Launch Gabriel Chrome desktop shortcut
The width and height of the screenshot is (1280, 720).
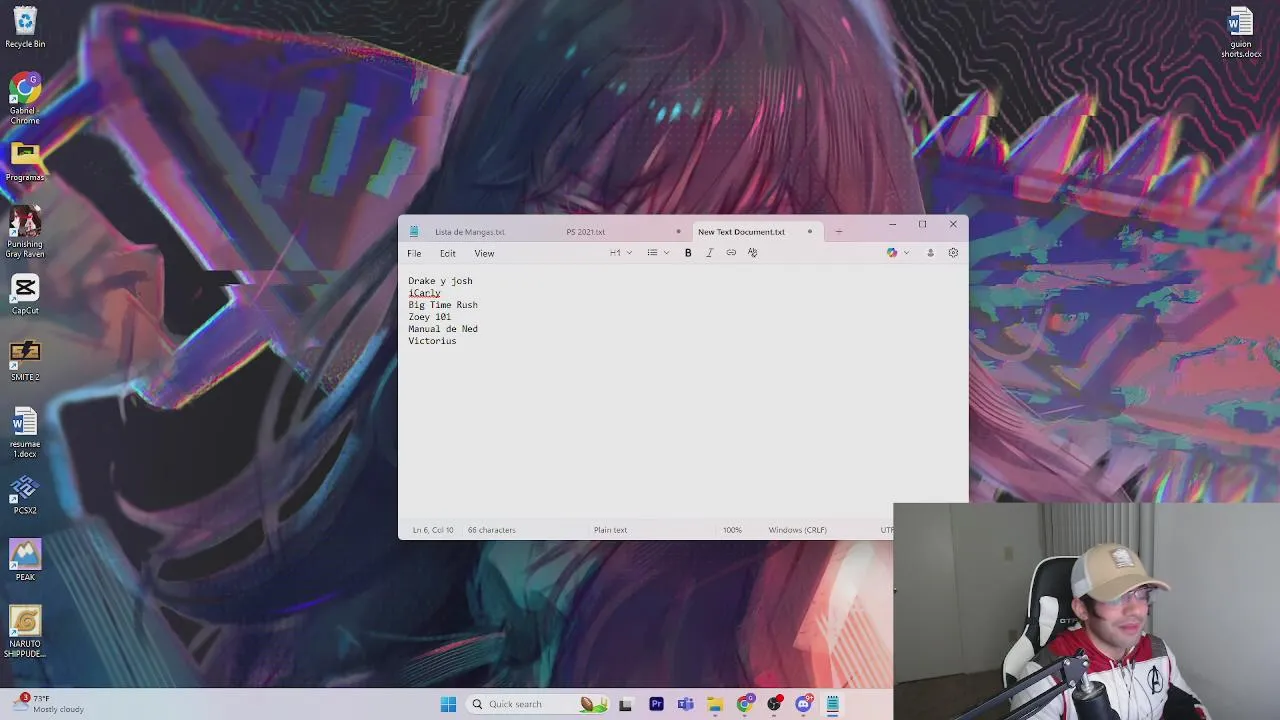[x=25, y=98]
